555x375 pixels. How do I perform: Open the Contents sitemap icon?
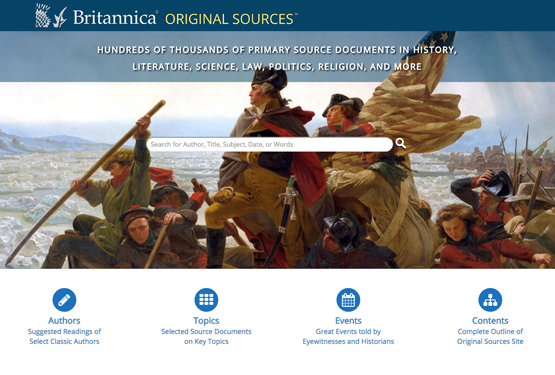click(490, 300)
